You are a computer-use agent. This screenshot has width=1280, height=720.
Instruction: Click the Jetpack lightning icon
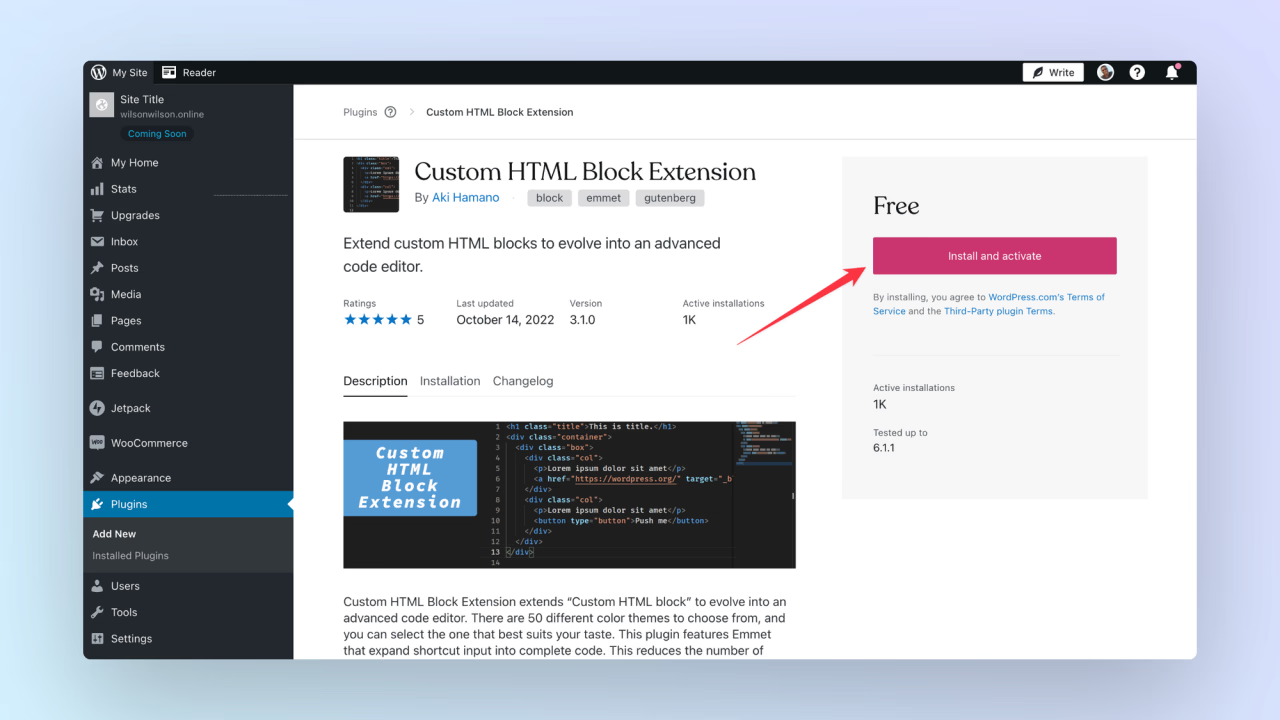click(x=97, y=408)
